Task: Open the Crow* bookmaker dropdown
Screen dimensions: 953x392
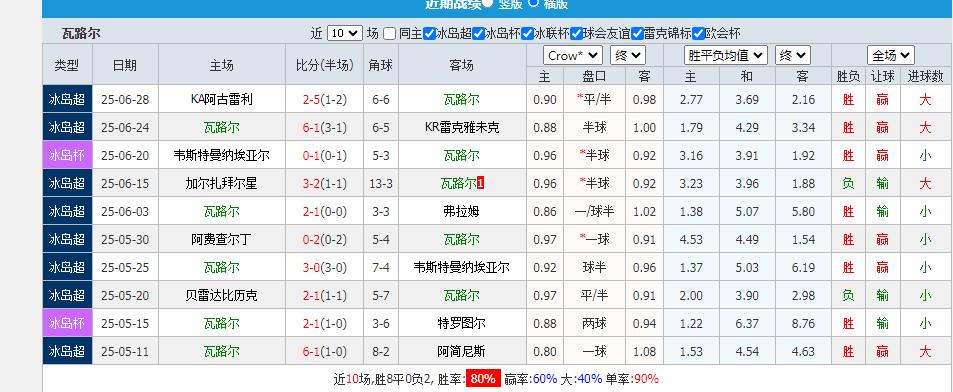Action: coord(573,56)
